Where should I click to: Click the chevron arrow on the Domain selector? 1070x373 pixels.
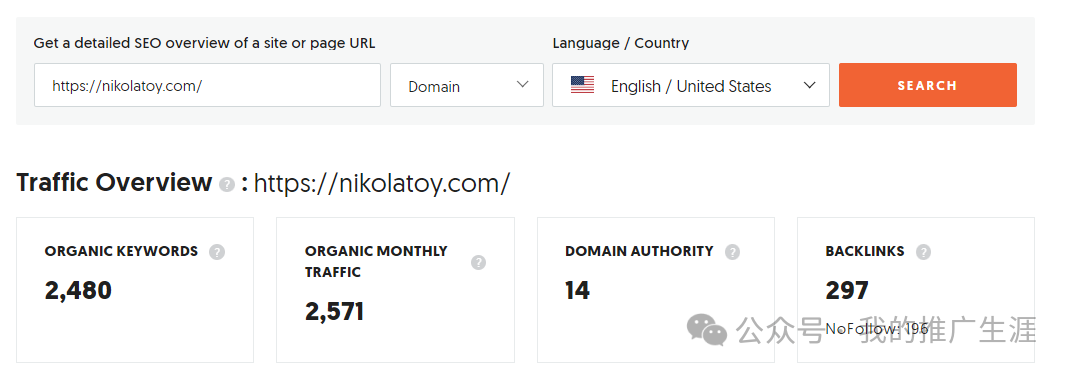tap(523, 85)
